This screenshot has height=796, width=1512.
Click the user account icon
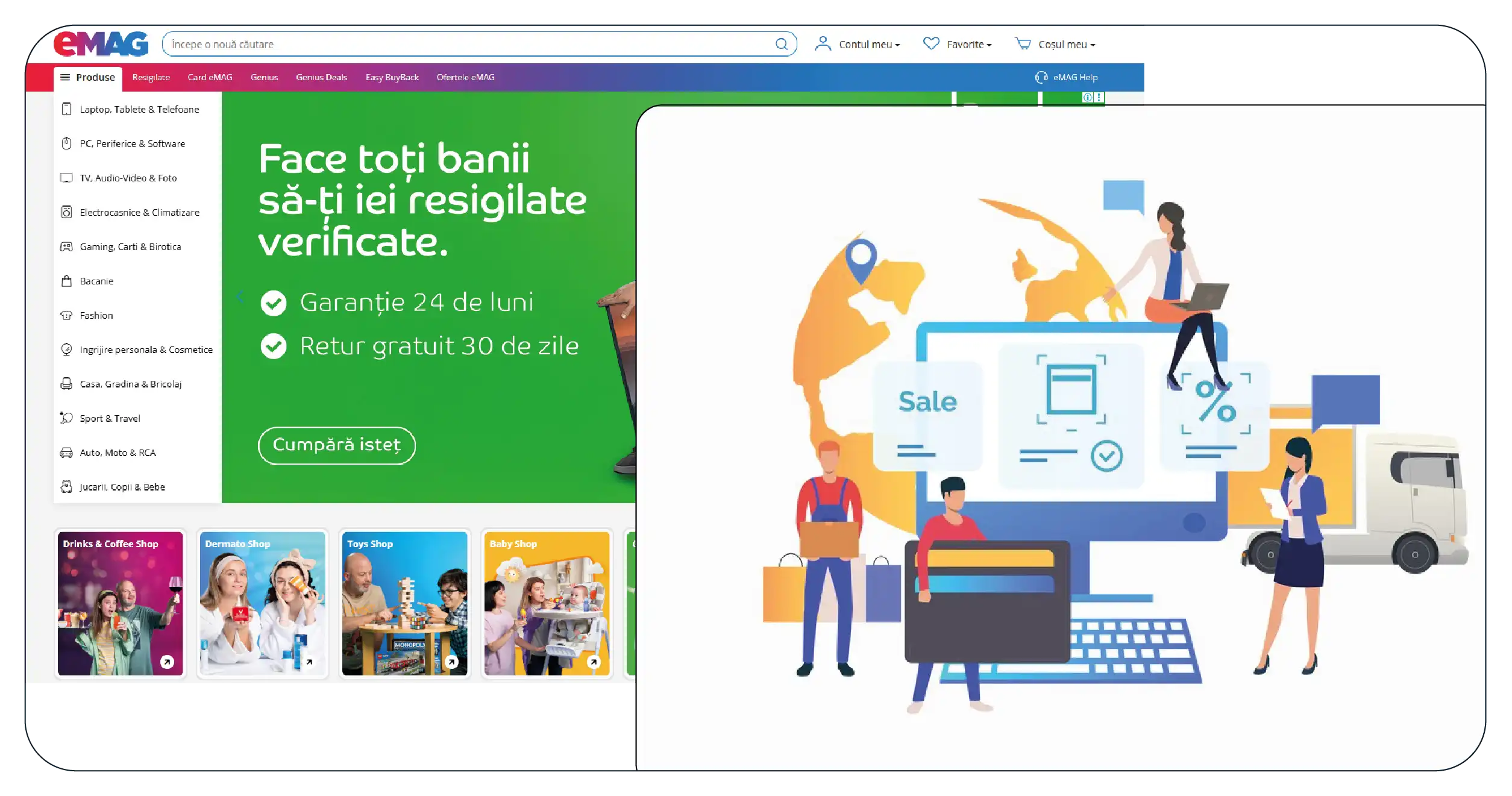click(823, 43)
